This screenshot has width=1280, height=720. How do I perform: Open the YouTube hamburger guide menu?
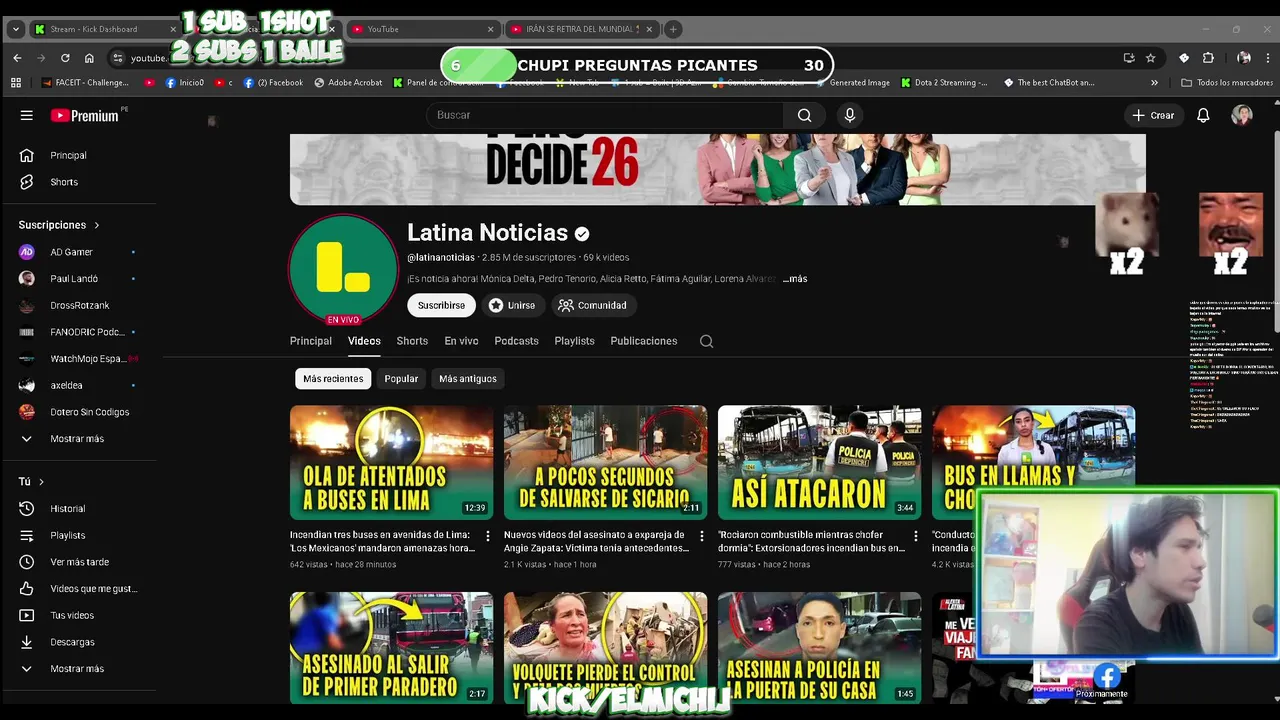point(27,115)
